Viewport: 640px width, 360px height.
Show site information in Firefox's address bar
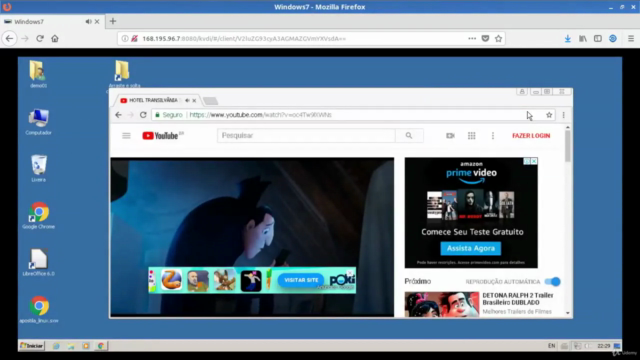coord(125,38)
